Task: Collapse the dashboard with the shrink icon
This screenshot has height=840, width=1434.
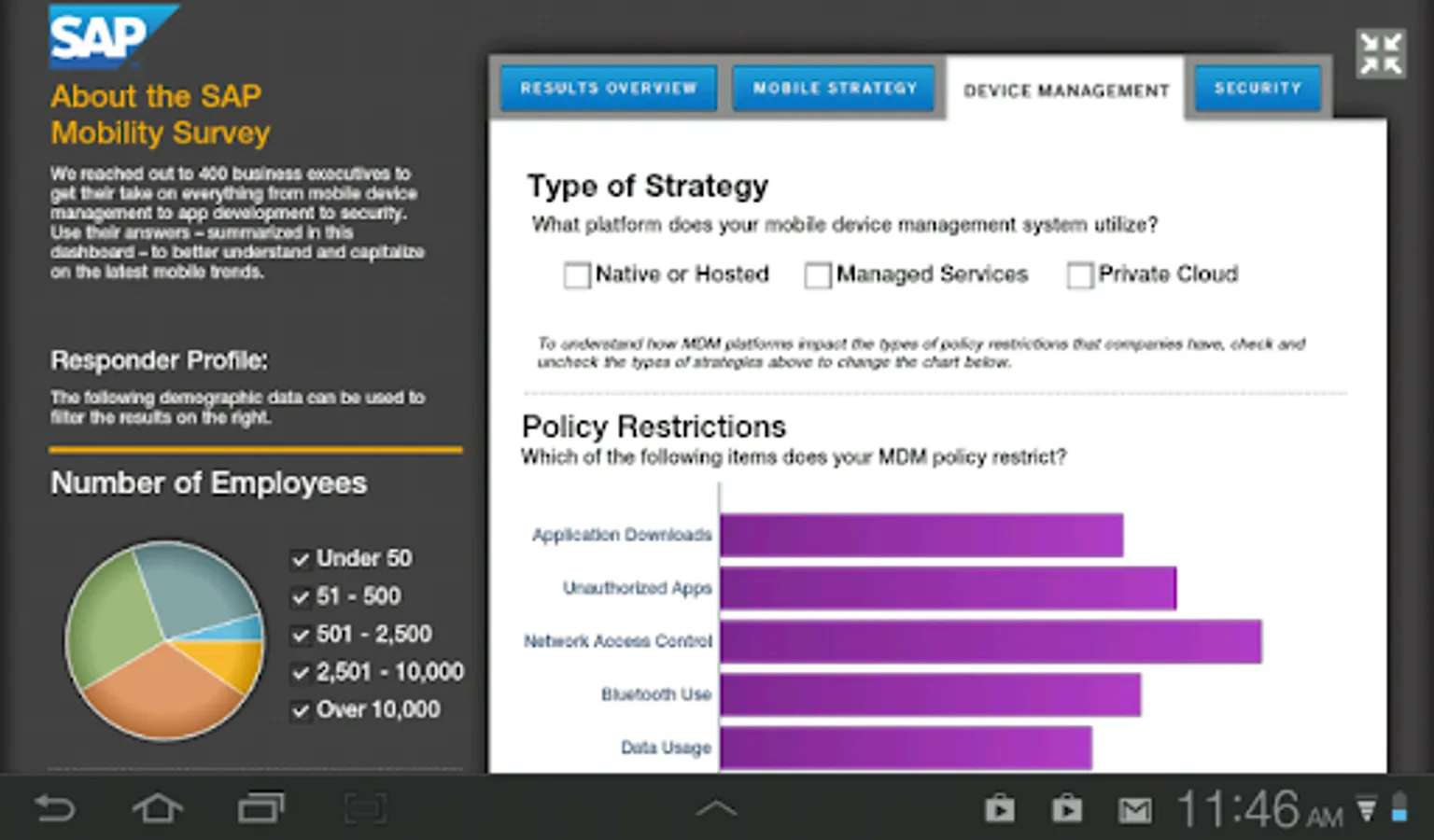Action: pos(1380,53)
